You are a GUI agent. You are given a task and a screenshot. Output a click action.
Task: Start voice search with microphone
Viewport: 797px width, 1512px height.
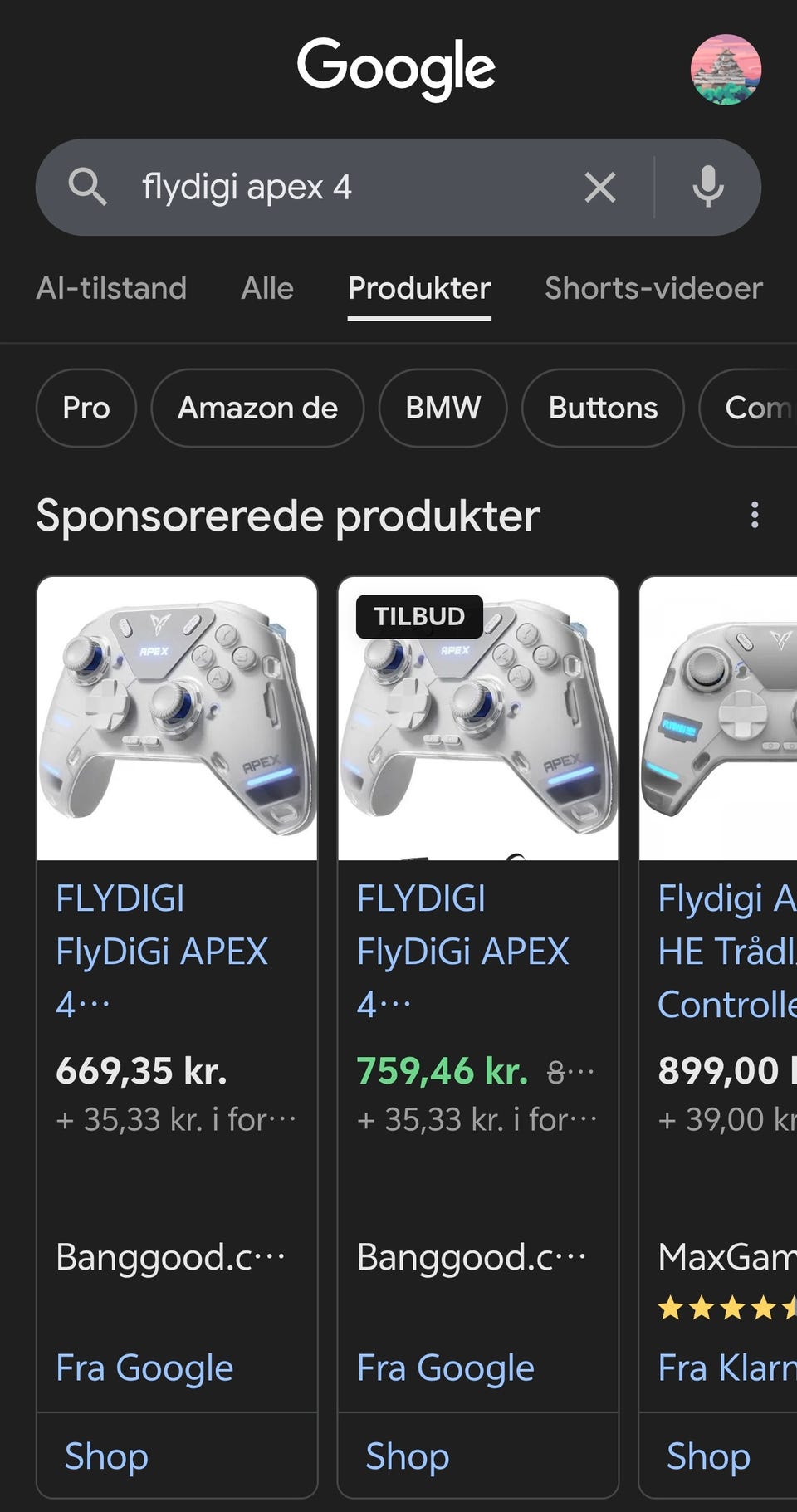[x=707, y=187]
